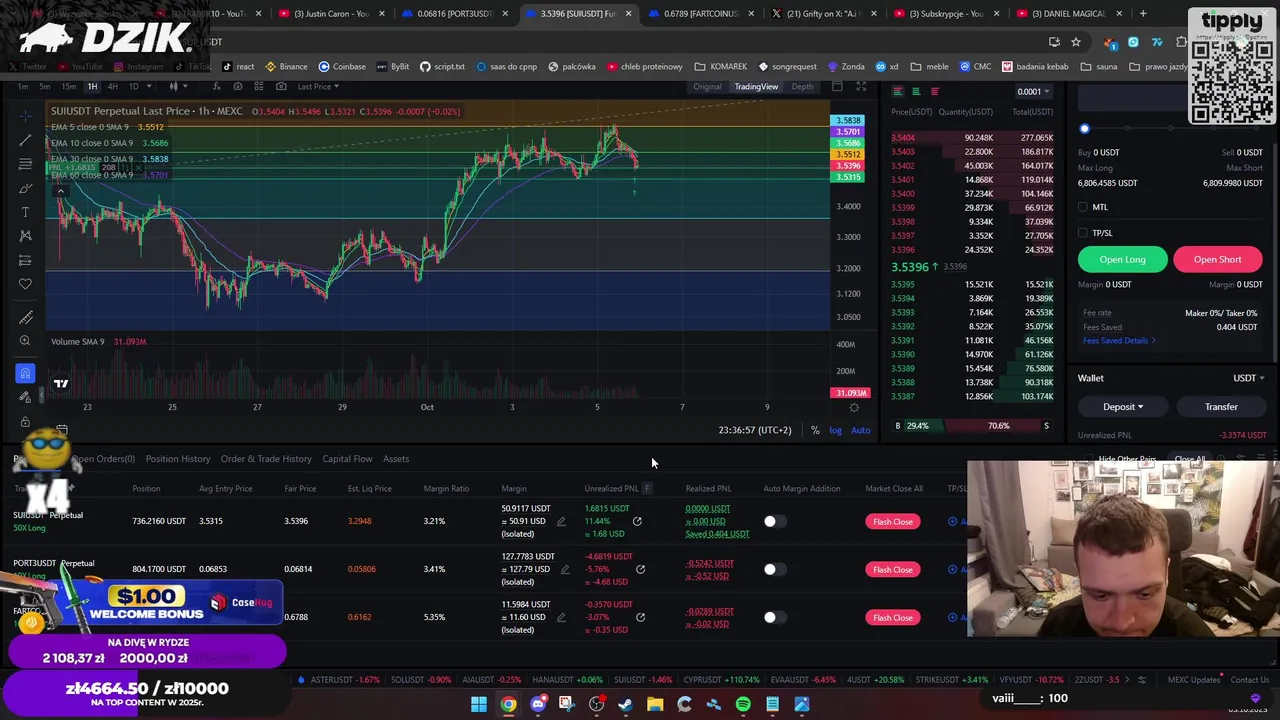The width and height of the screenshot is (1280, 720).
Task: Toggle percent scale on chart
Action: [x=815, y=430]
